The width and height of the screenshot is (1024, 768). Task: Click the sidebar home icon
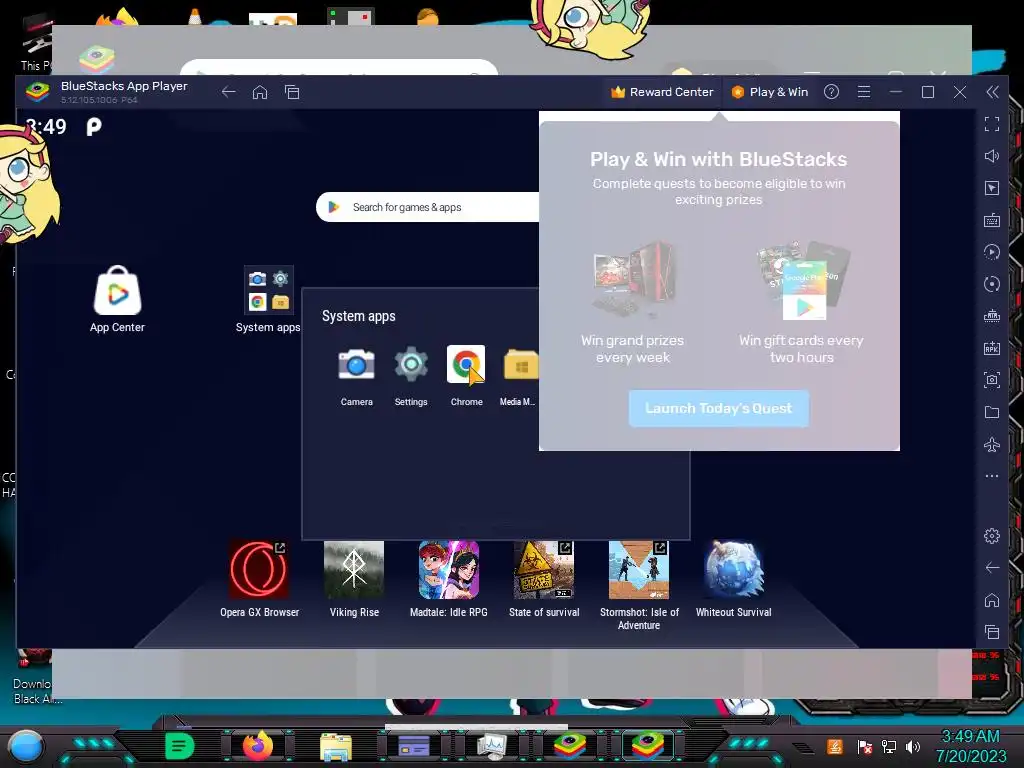coord(992,600)
